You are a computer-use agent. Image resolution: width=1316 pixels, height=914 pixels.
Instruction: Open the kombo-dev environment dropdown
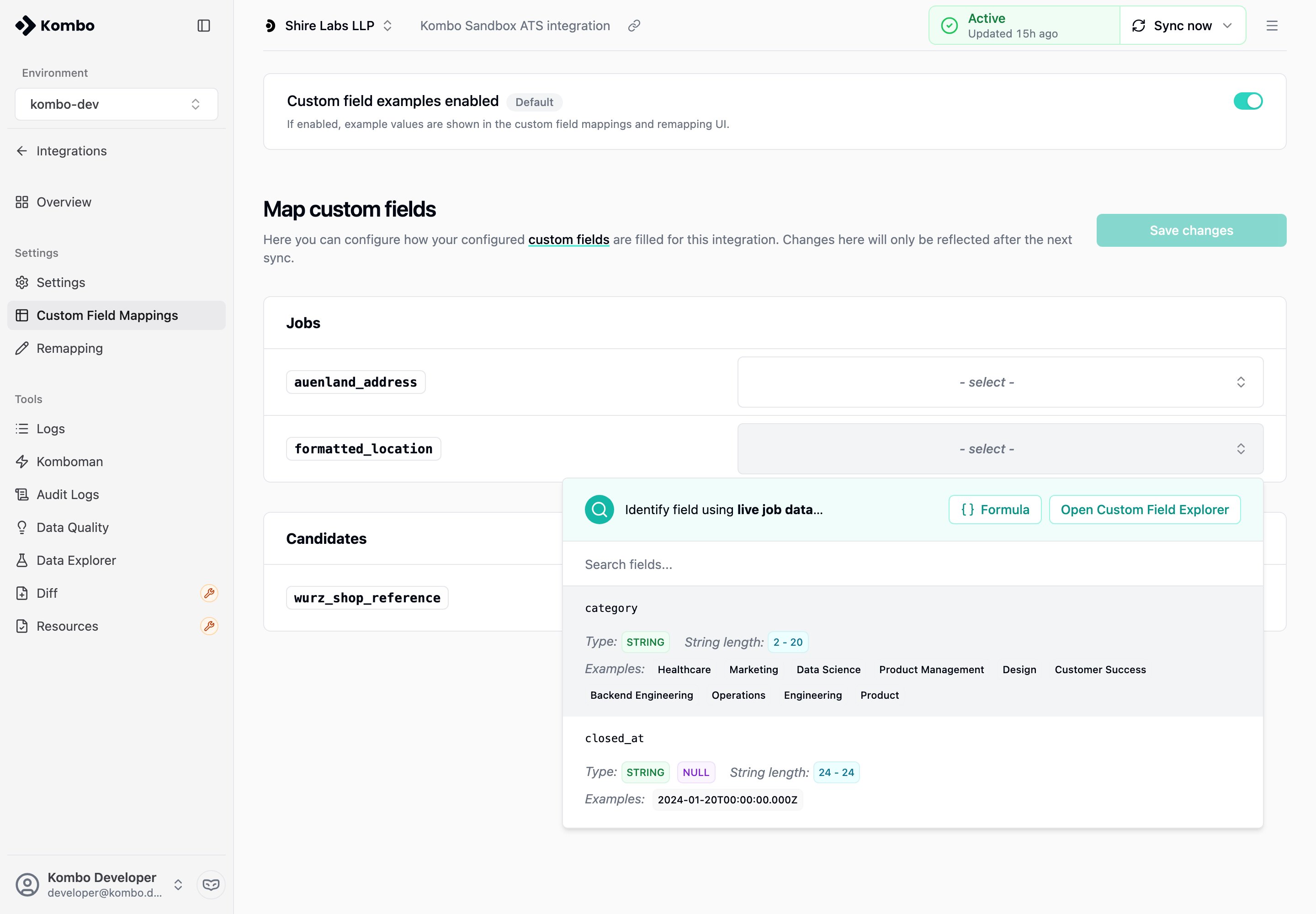[116, 104]
